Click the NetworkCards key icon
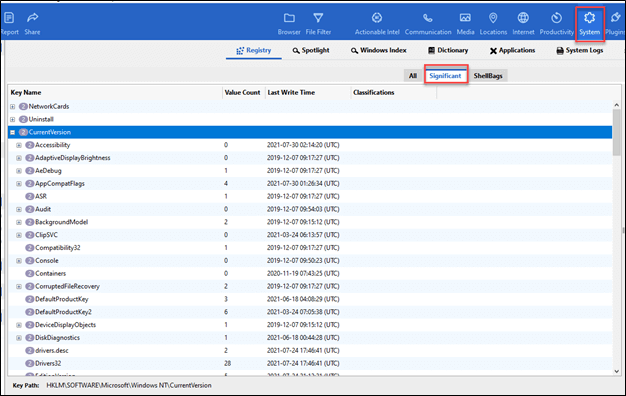This screenshot has width=626, height=396. pos(23,107)
